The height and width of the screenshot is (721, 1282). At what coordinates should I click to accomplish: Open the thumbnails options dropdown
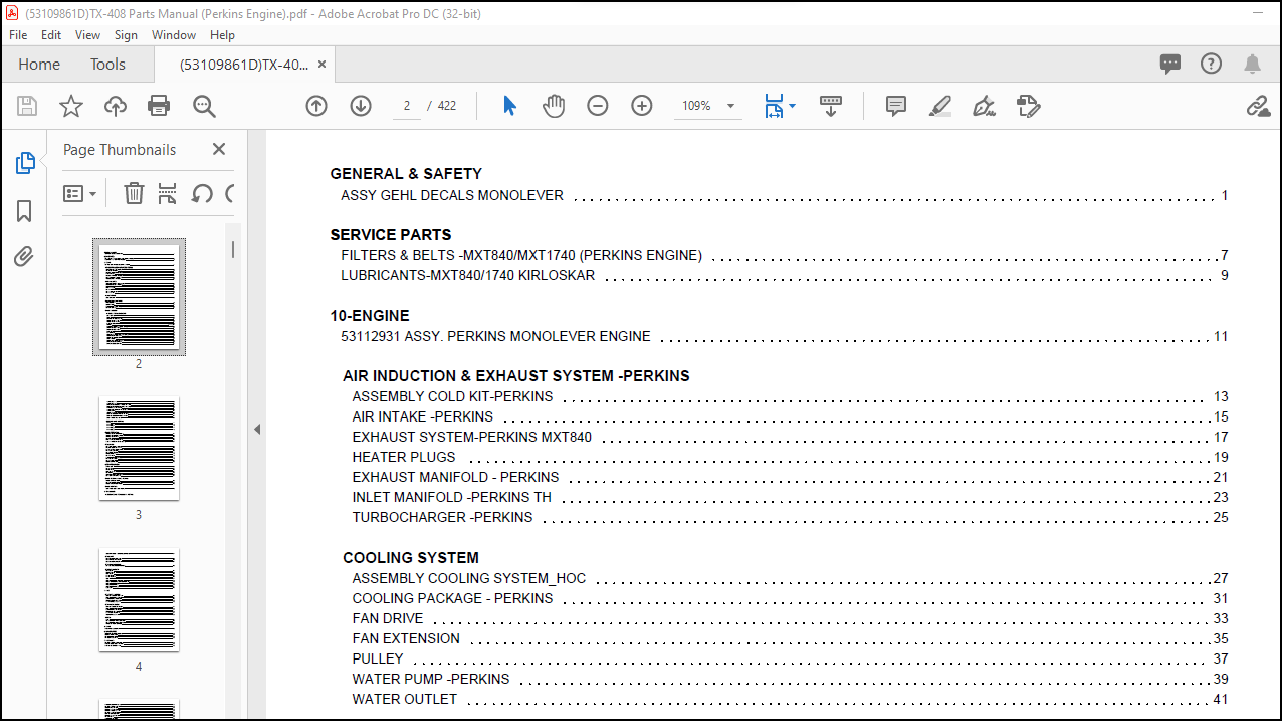[80, 193]
